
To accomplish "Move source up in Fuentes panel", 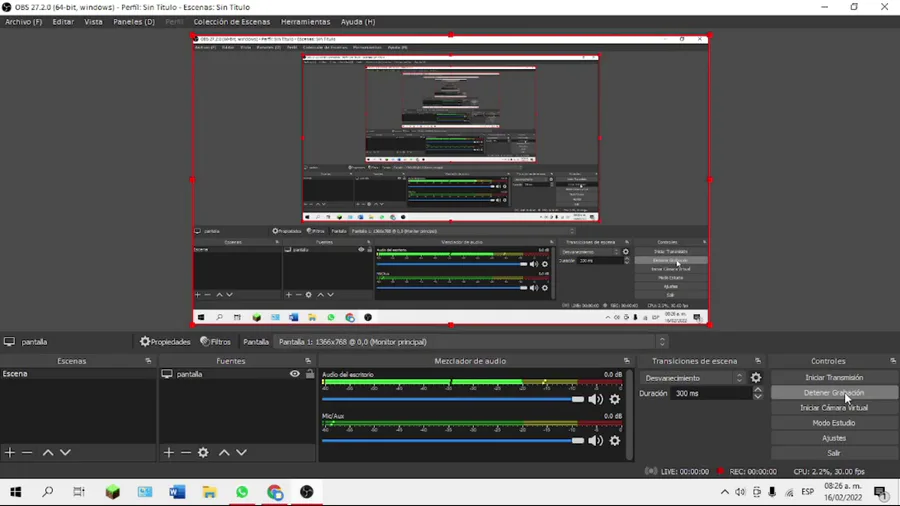I will coord(224,453).
